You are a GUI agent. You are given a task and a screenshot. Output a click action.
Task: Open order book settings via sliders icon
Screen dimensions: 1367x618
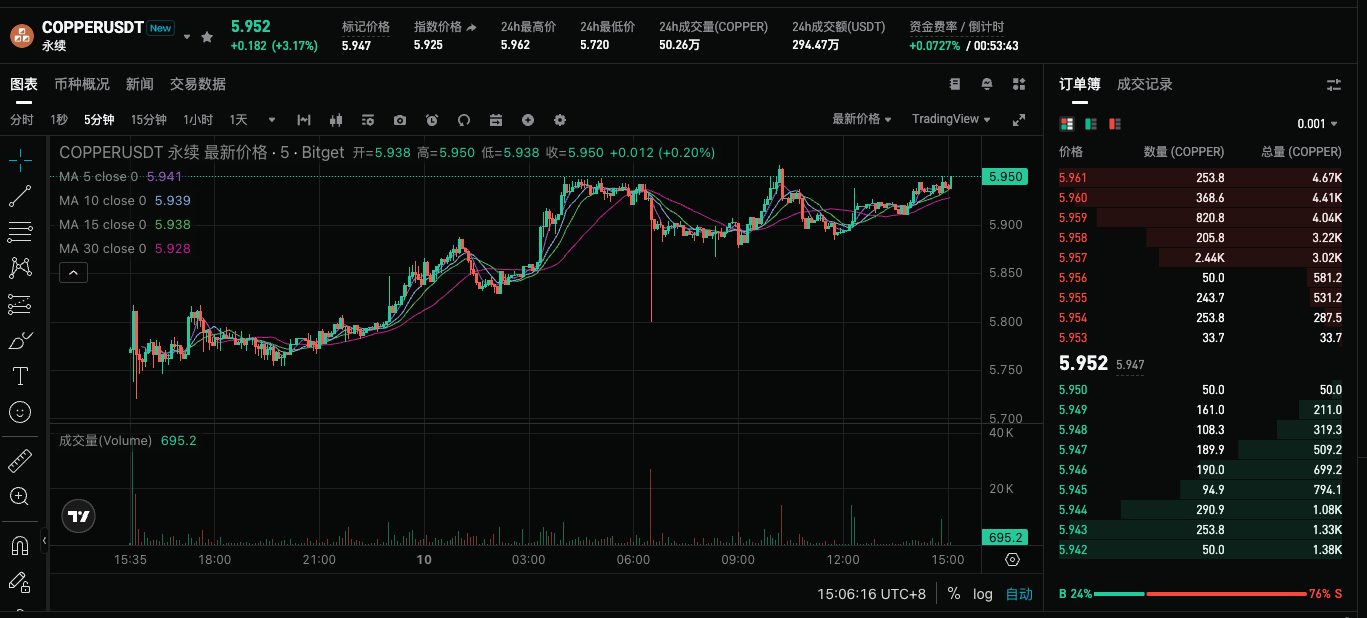click(1334, 84)
